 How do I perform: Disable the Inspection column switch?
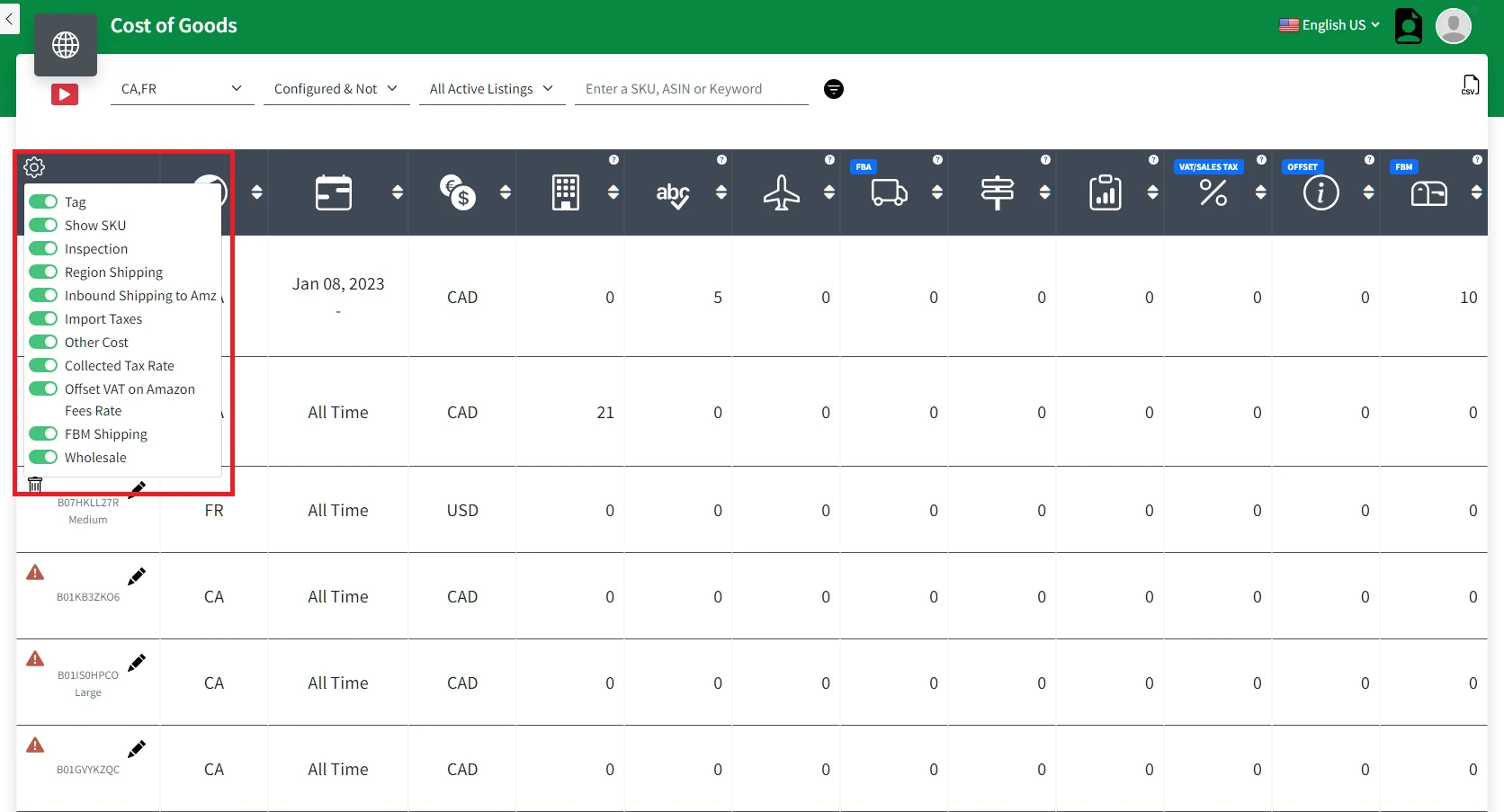point(43,248)
